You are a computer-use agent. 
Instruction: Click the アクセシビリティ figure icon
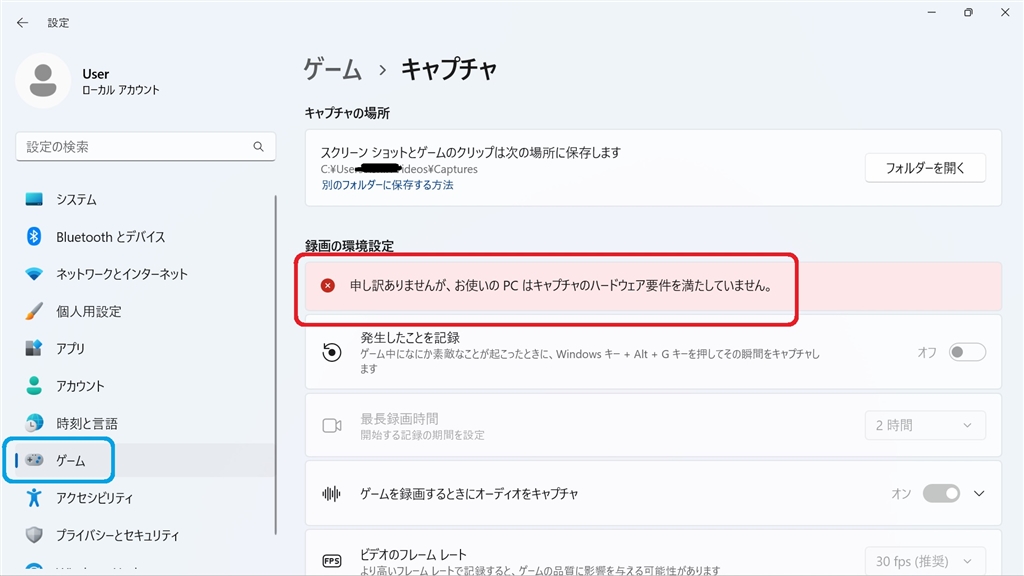(x=34, y=498)
